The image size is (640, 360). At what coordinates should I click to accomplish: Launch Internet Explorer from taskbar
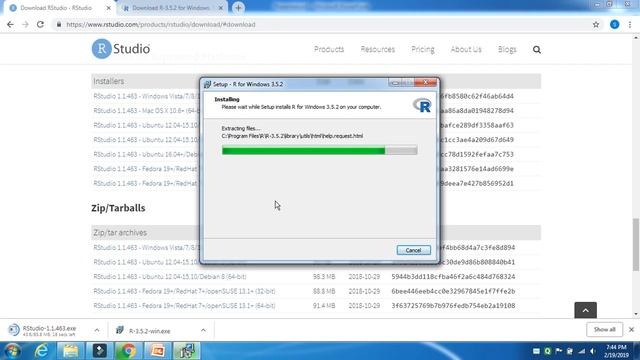pyautogui.click(x=41, y=351)
